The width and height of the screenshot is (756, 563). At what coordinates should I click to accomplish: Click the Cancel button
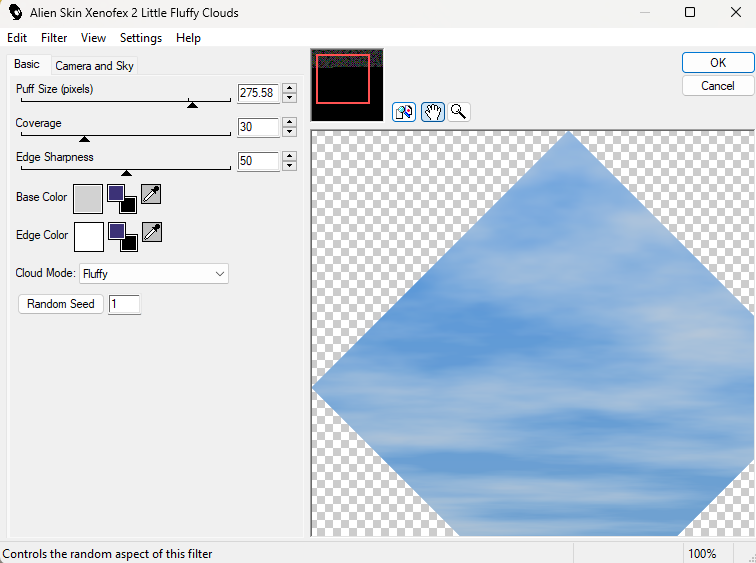718,86
